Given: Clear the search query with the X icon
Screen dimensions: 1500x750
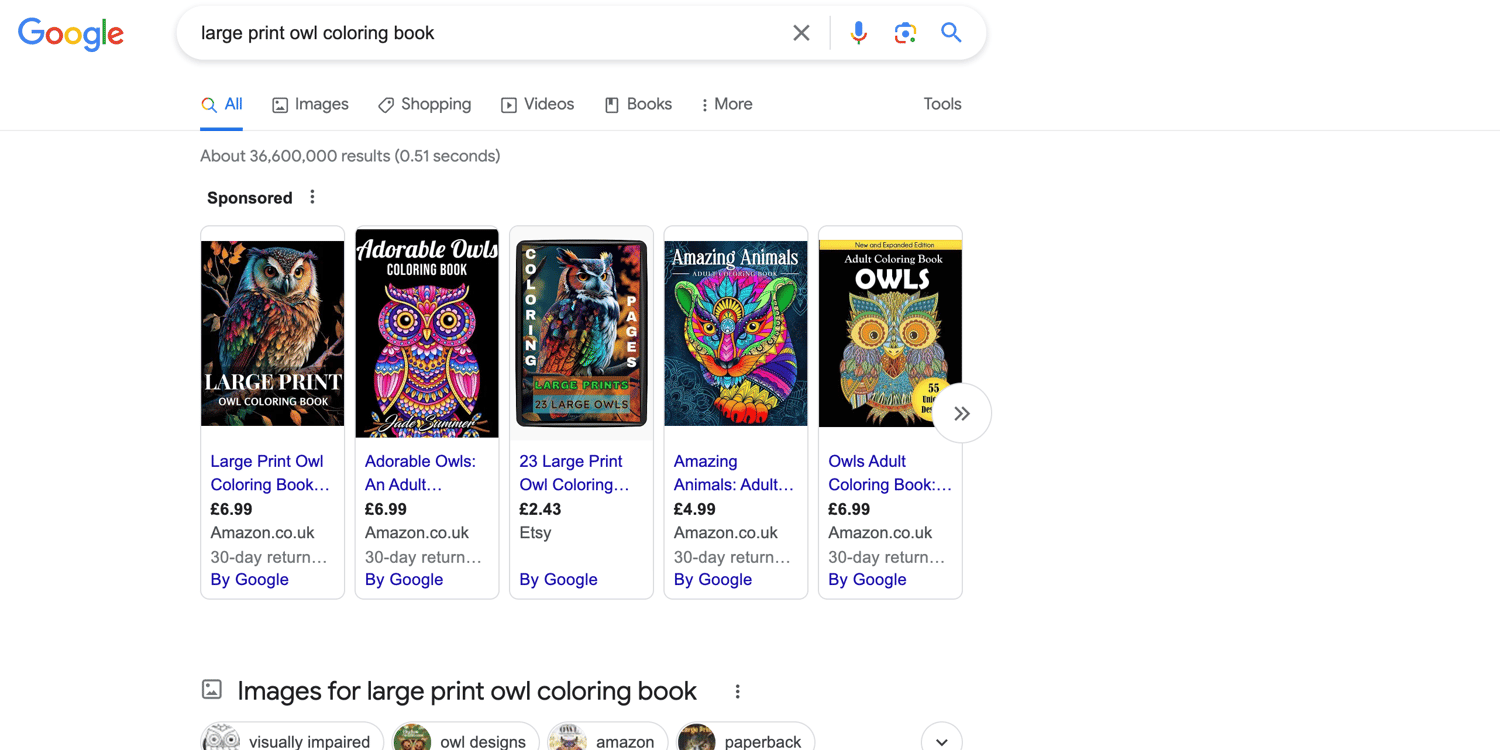Looking at the screenshot, I should click(801, 32).
